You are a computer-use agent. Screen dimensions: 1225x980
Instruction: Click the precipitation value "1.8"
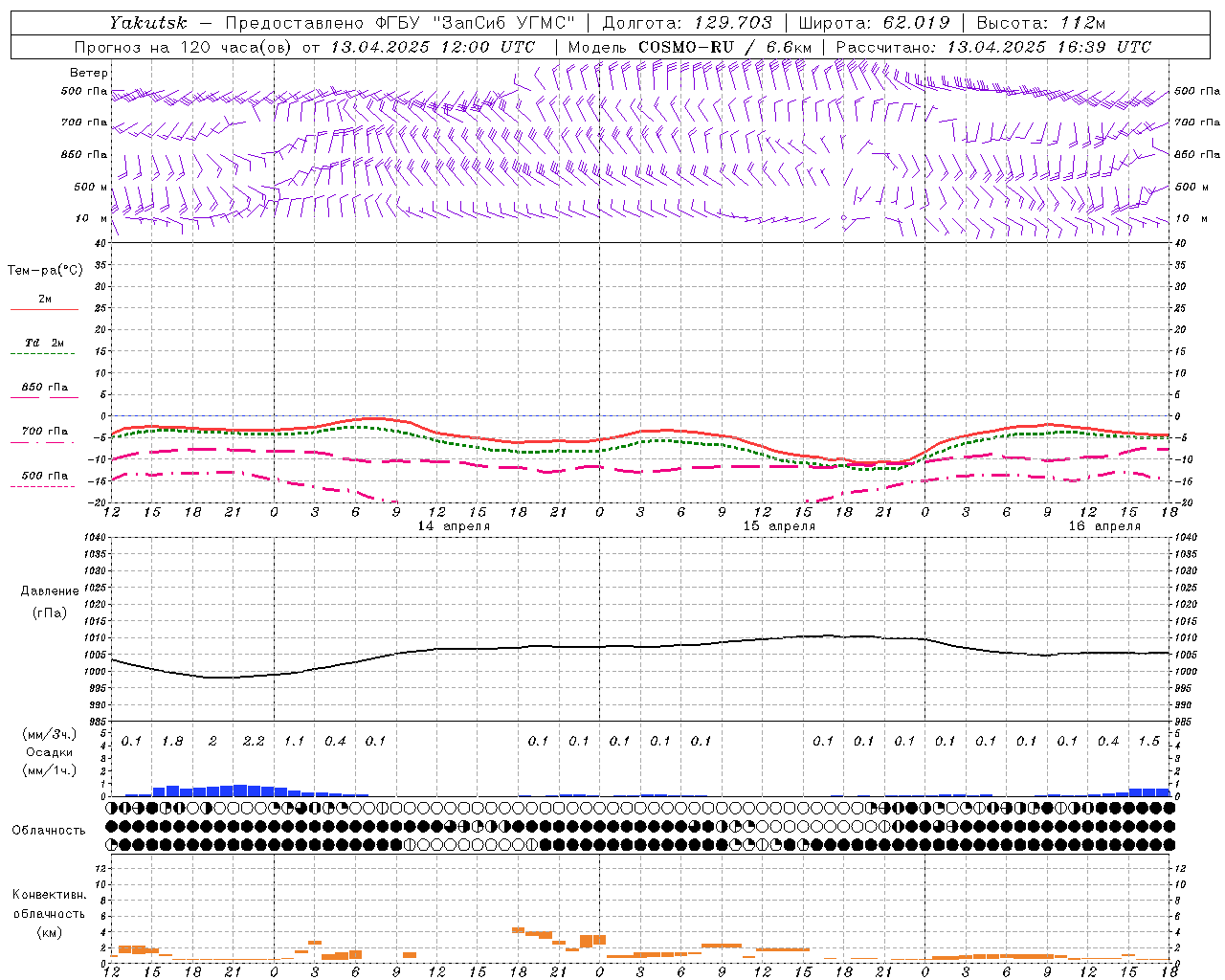172,741
